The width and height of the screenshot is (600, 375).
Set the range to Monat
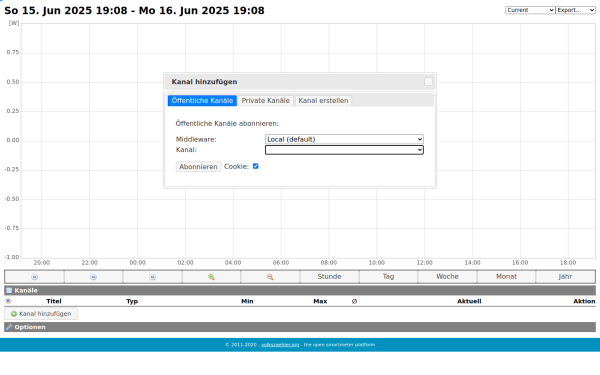(x=506, y=277)
